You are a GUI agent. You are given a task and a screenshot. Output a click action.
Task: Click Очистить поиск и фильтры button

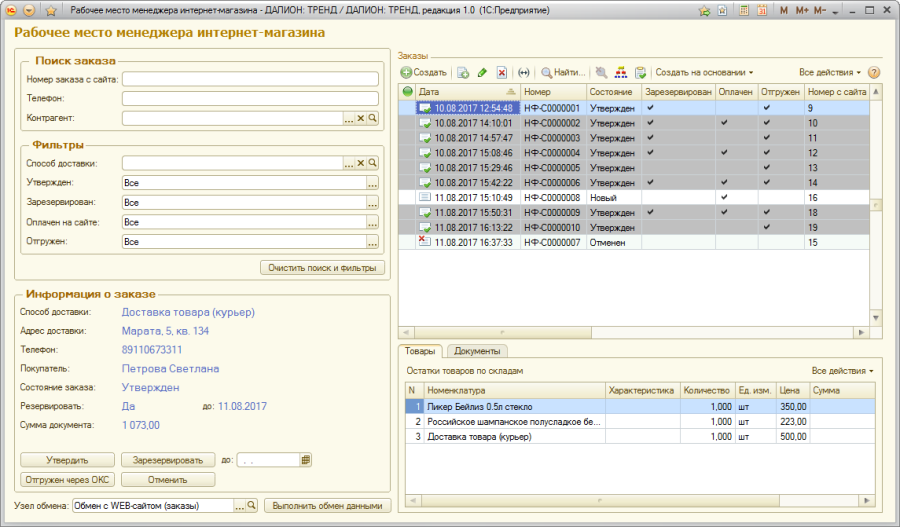322,268
